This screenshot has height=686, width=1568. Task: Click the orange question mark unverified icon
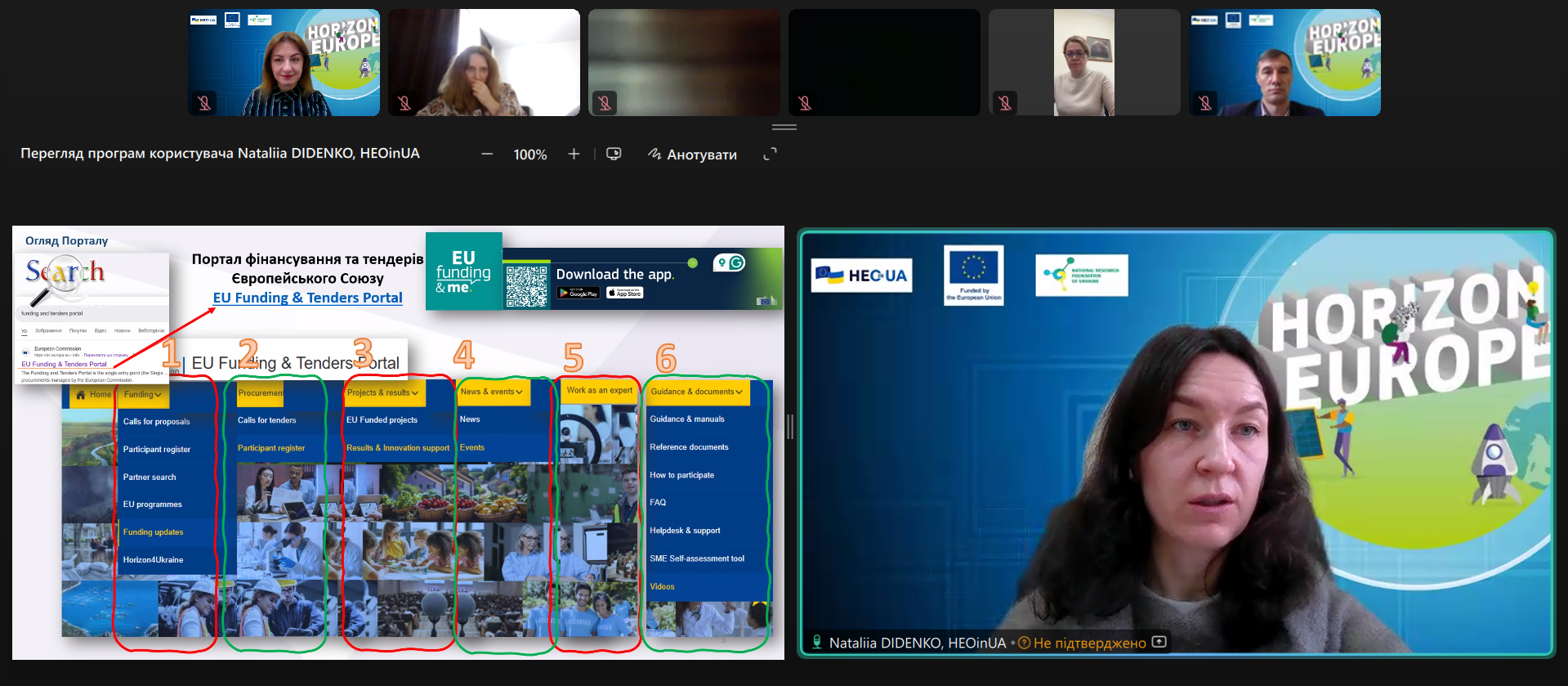click(1024, 643)
